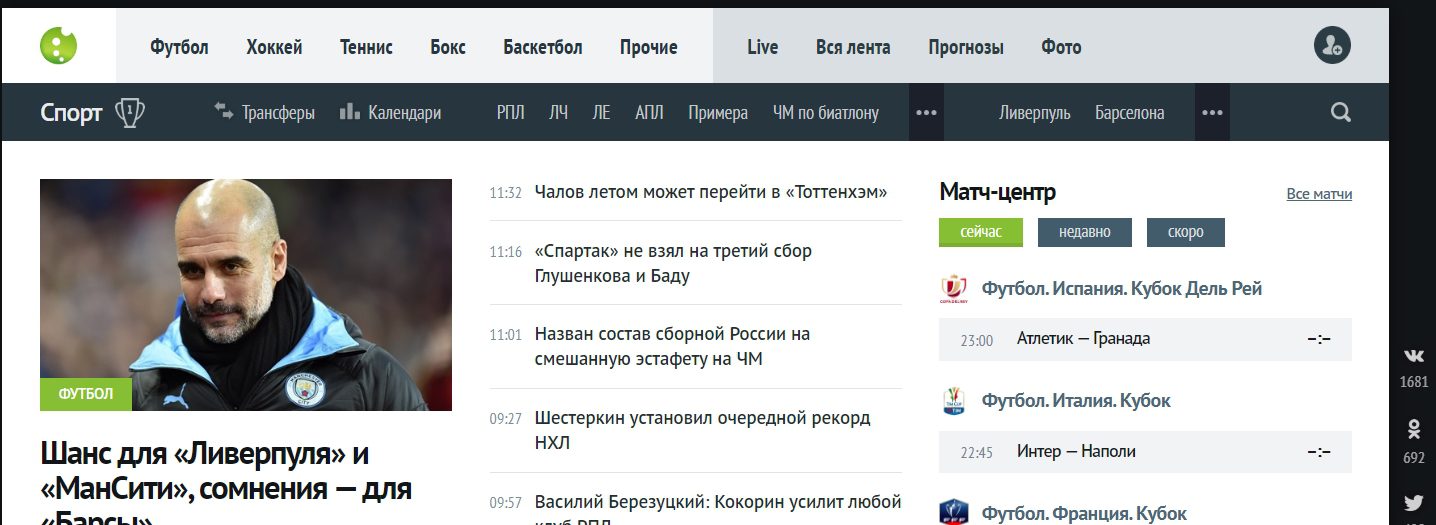The width and height of the screenshot is (1436, 525).
Task: Open news Василий Березуцкий about Кокорин
Action: click(718, 508)
